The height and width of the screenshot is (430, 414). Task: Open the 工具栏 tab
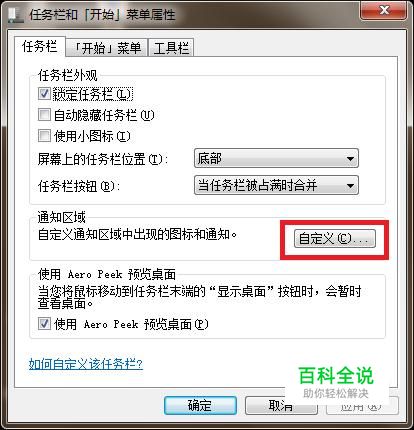coord(171,48)
